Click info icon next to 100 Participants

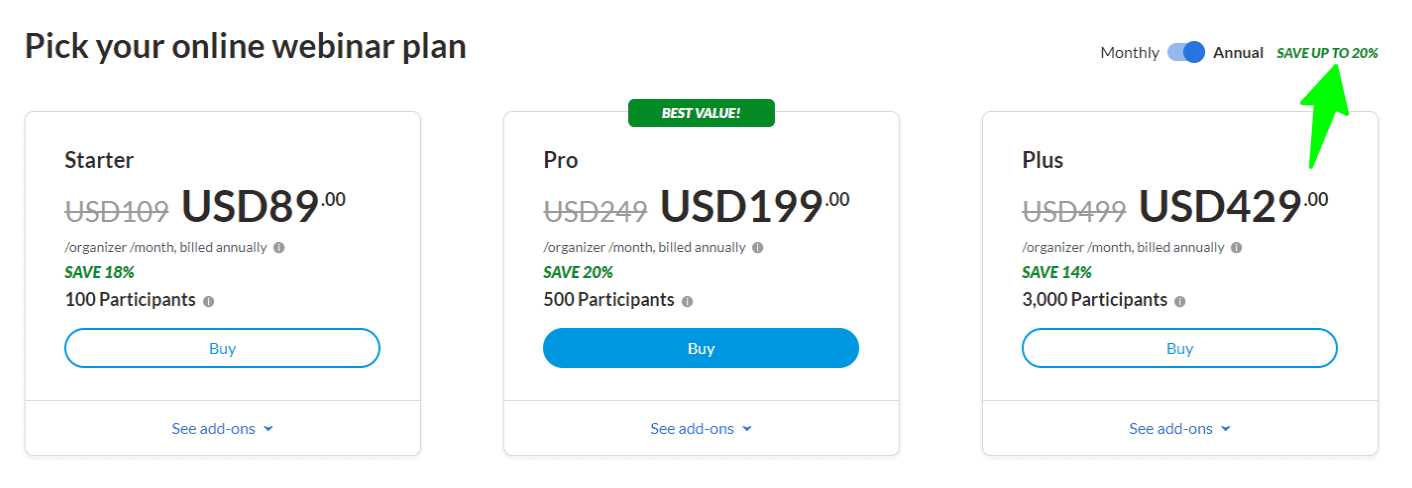[x=208, y=301]
